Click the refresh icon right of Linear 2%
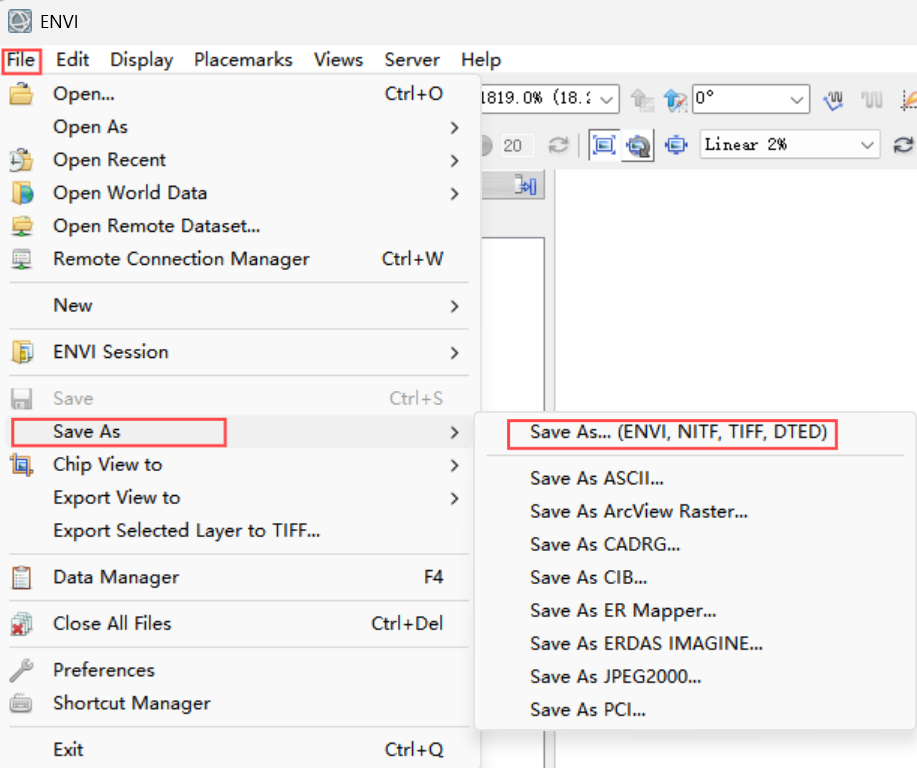 (904, 145)
